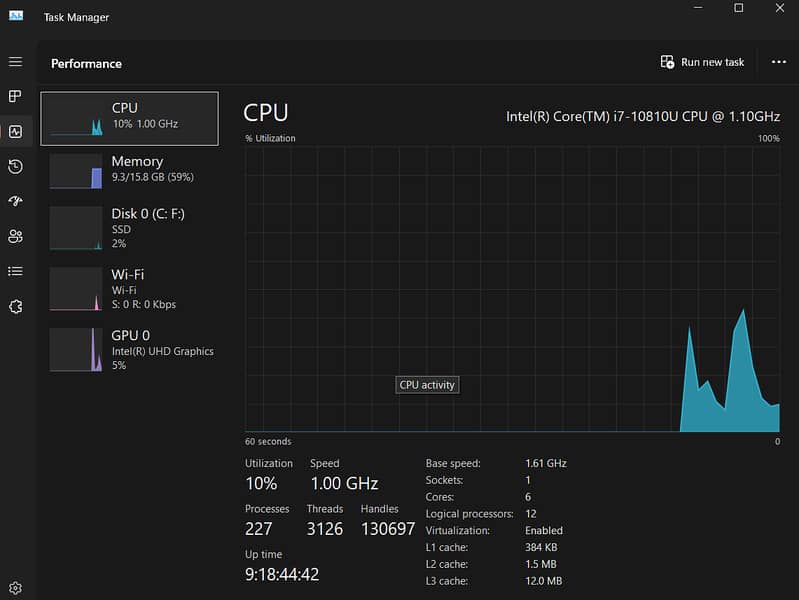Select the Performance page icon
799x600 pixels.
(15, 131)
